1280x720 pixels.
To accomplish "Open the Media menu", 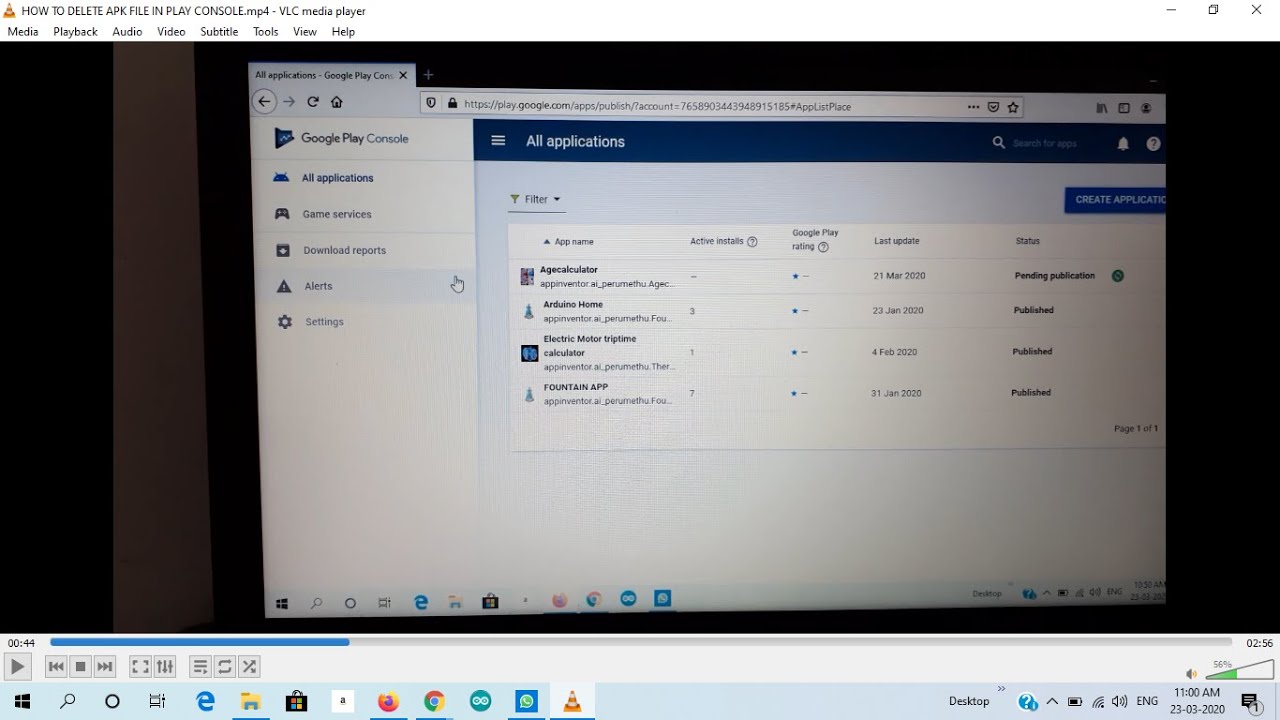I will [x=23, y=32].
